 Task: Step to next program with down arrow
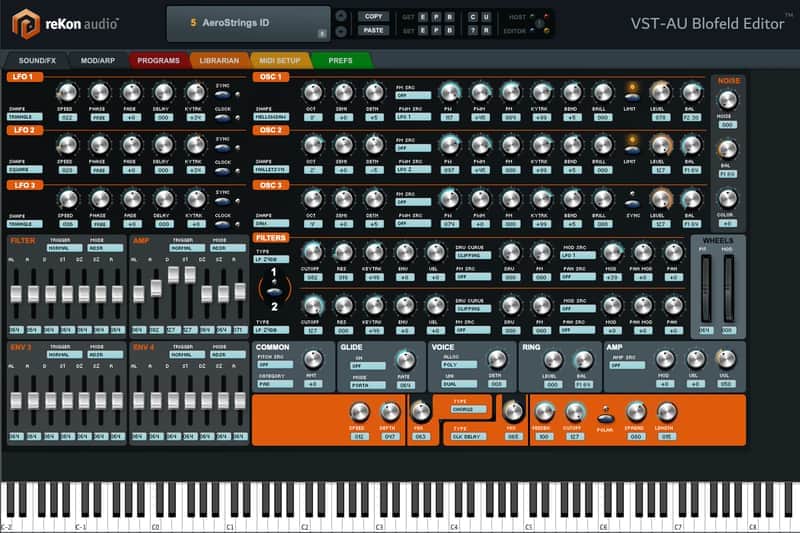coord(341,31)
